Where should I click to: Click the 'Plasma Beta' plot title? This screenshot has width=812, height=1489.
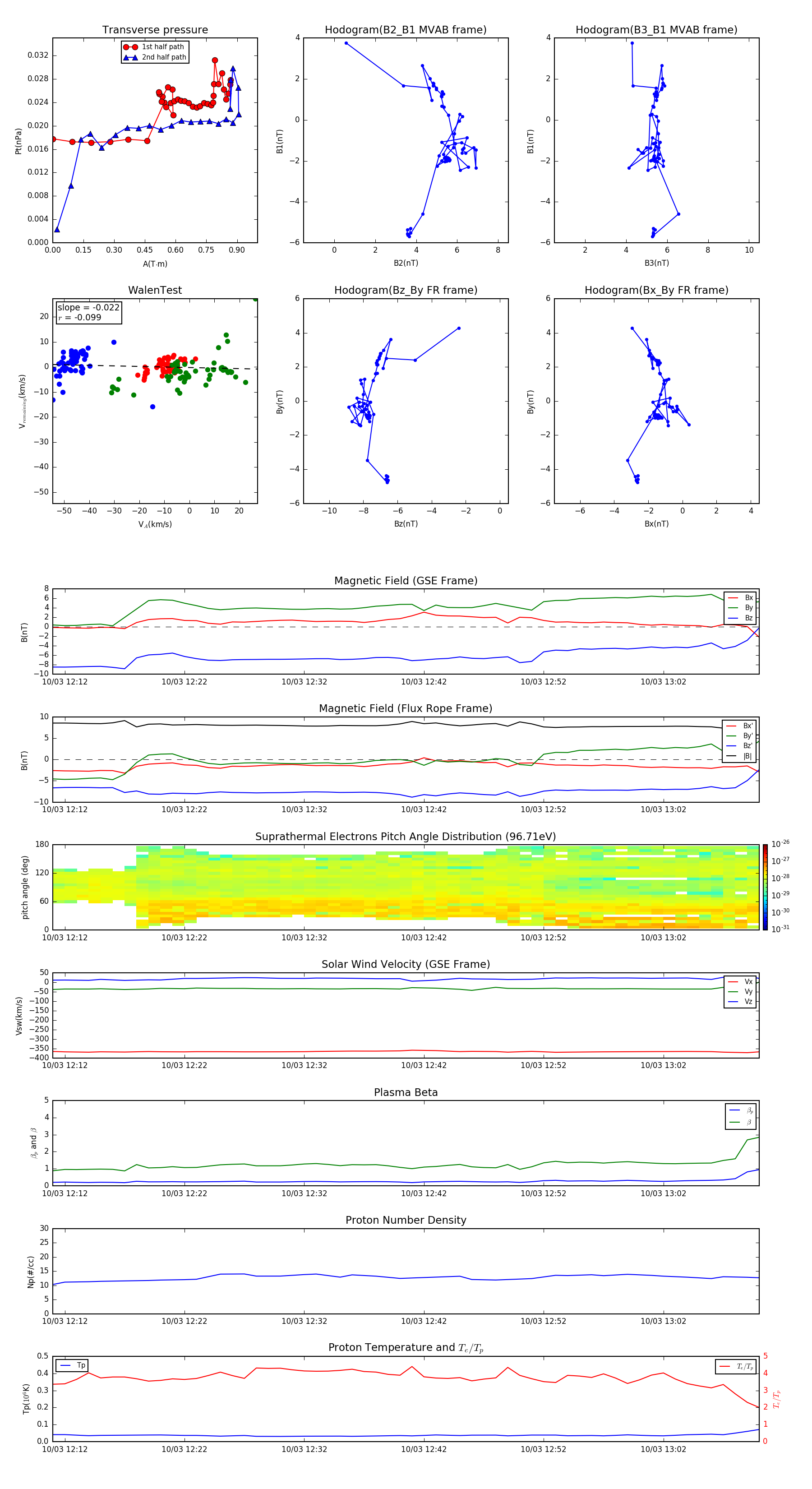point(406,1092)
